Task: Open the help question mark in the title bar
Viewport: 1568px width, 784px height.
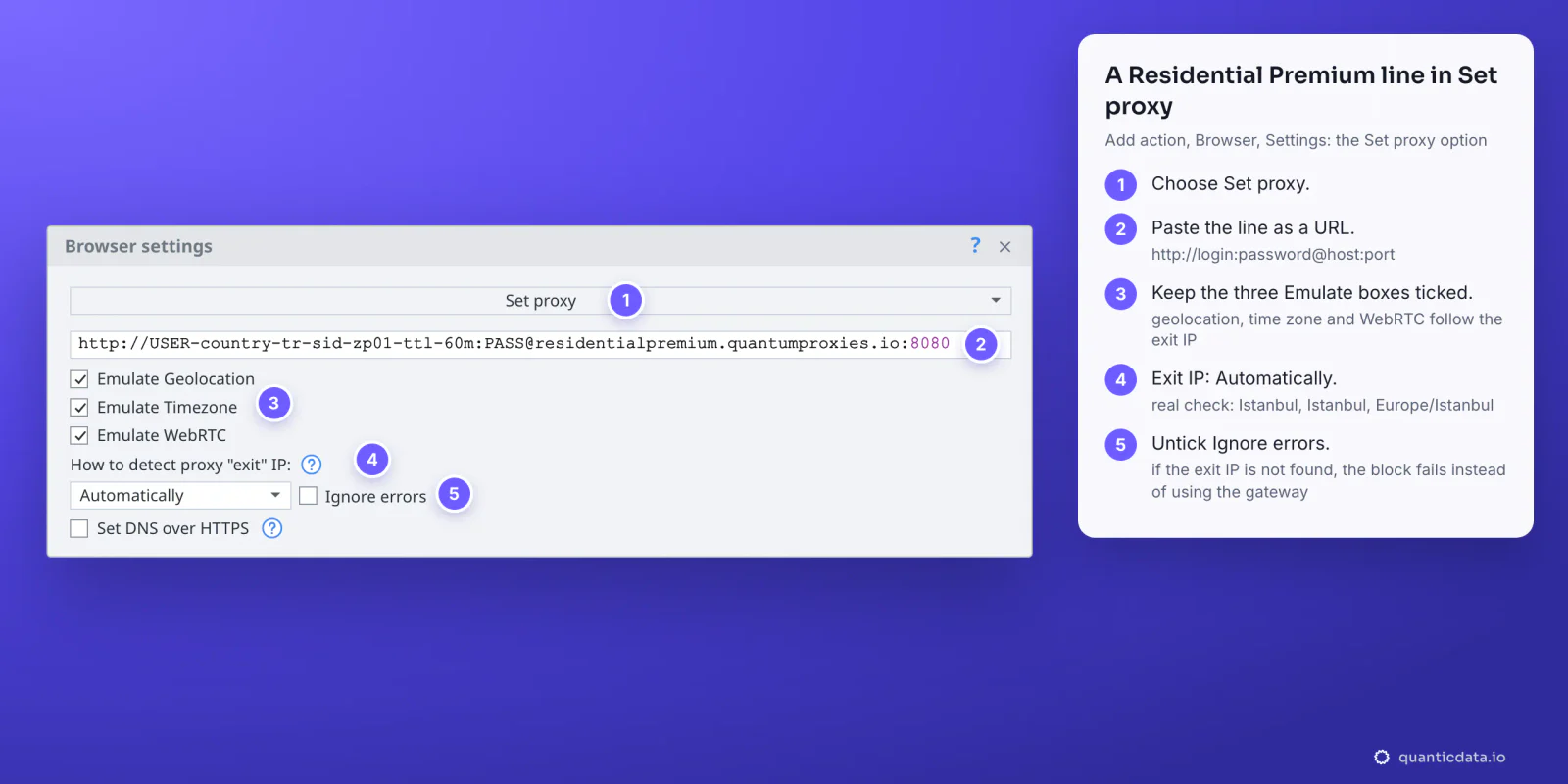Action: pos(975,245)
